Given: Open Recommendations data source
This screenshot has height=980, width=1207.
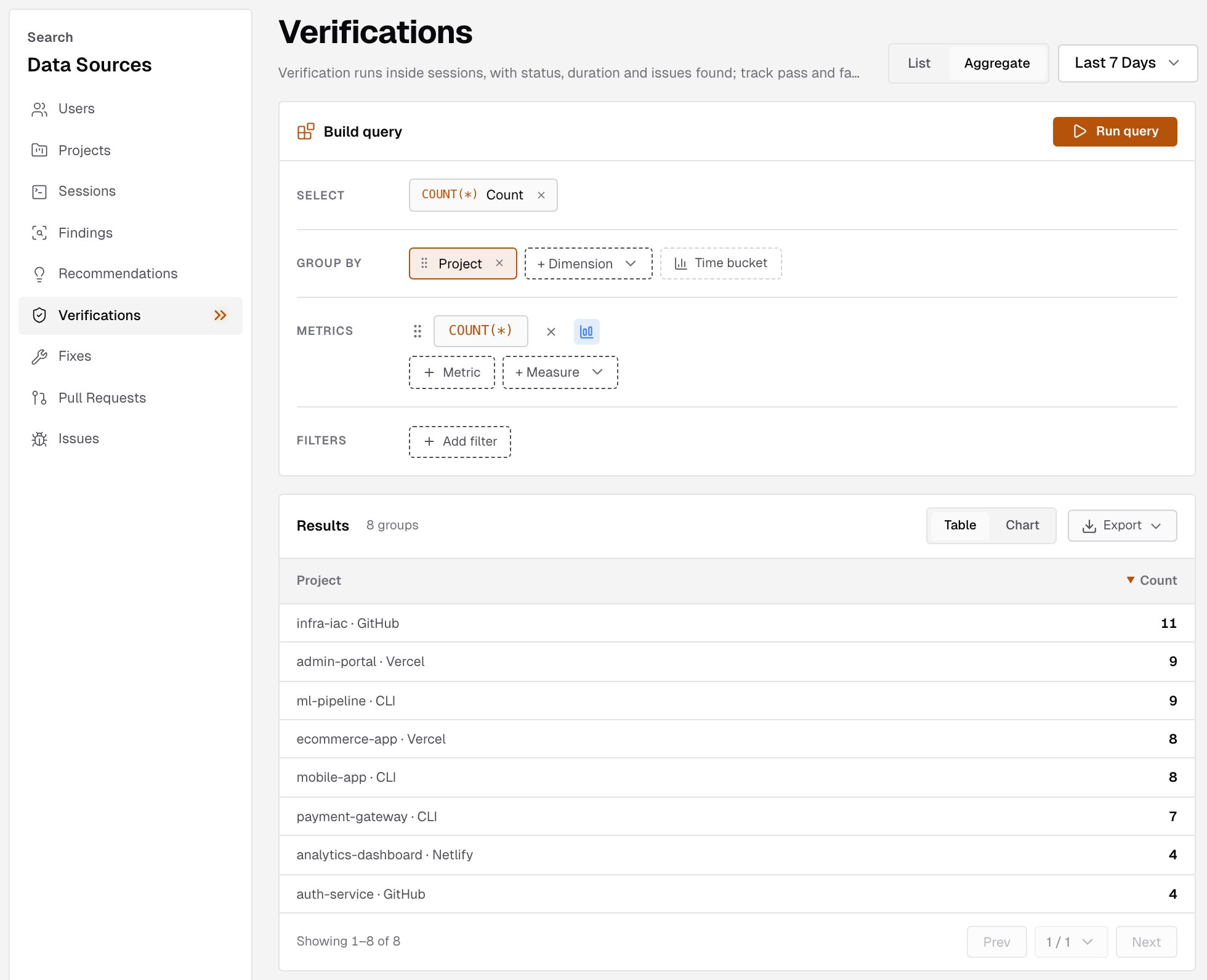Looking at the screenshot, I should pyautogui.click(x=131, y=274).
